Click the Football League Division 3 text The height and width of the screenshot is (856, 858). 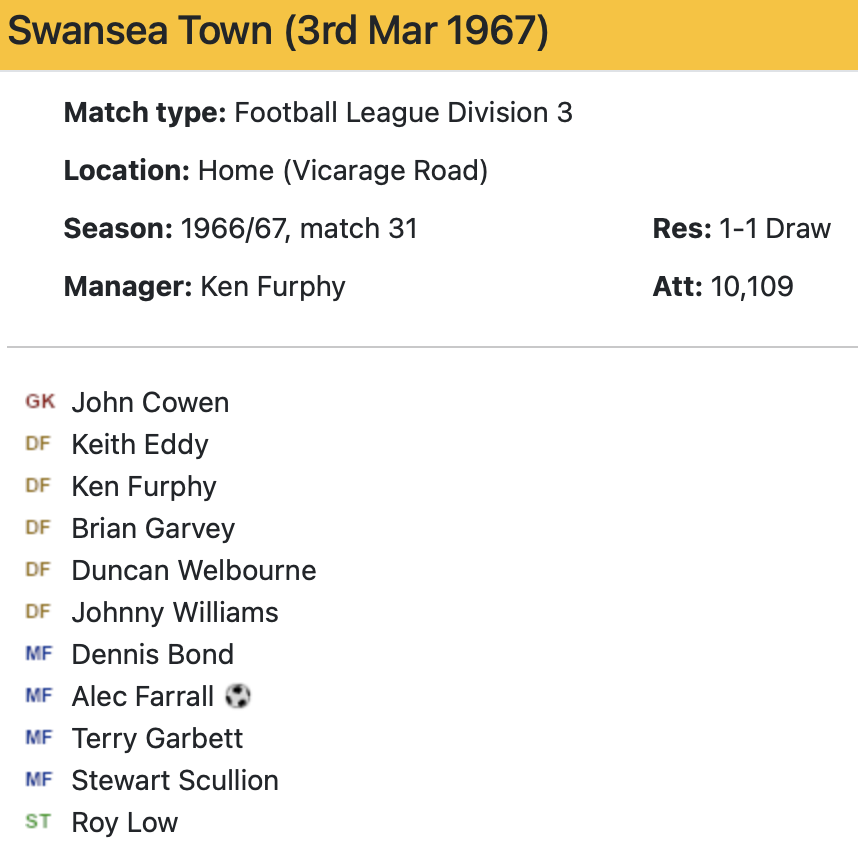pyautogui.click(x=403, y=113)
